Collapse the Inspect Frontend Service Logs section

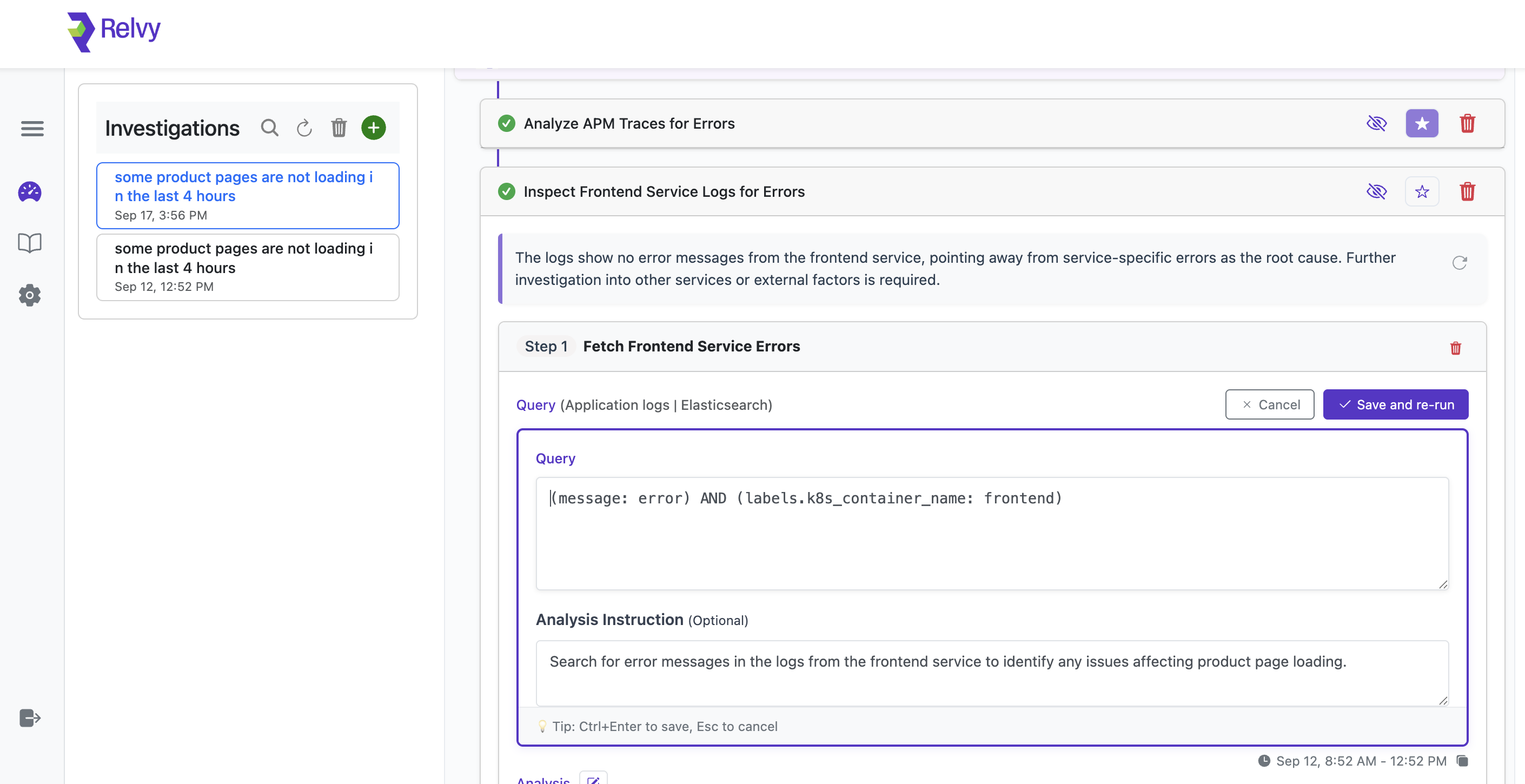(x=664, y=192)
